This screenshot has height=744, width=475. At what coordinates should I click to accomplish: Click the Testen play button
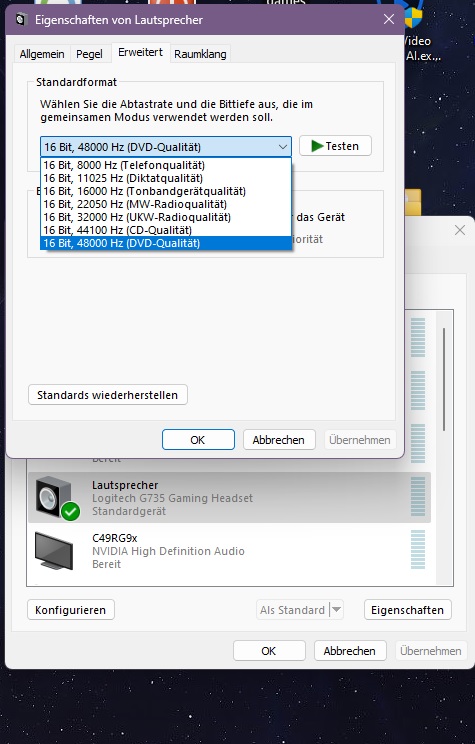click(335, 146)
